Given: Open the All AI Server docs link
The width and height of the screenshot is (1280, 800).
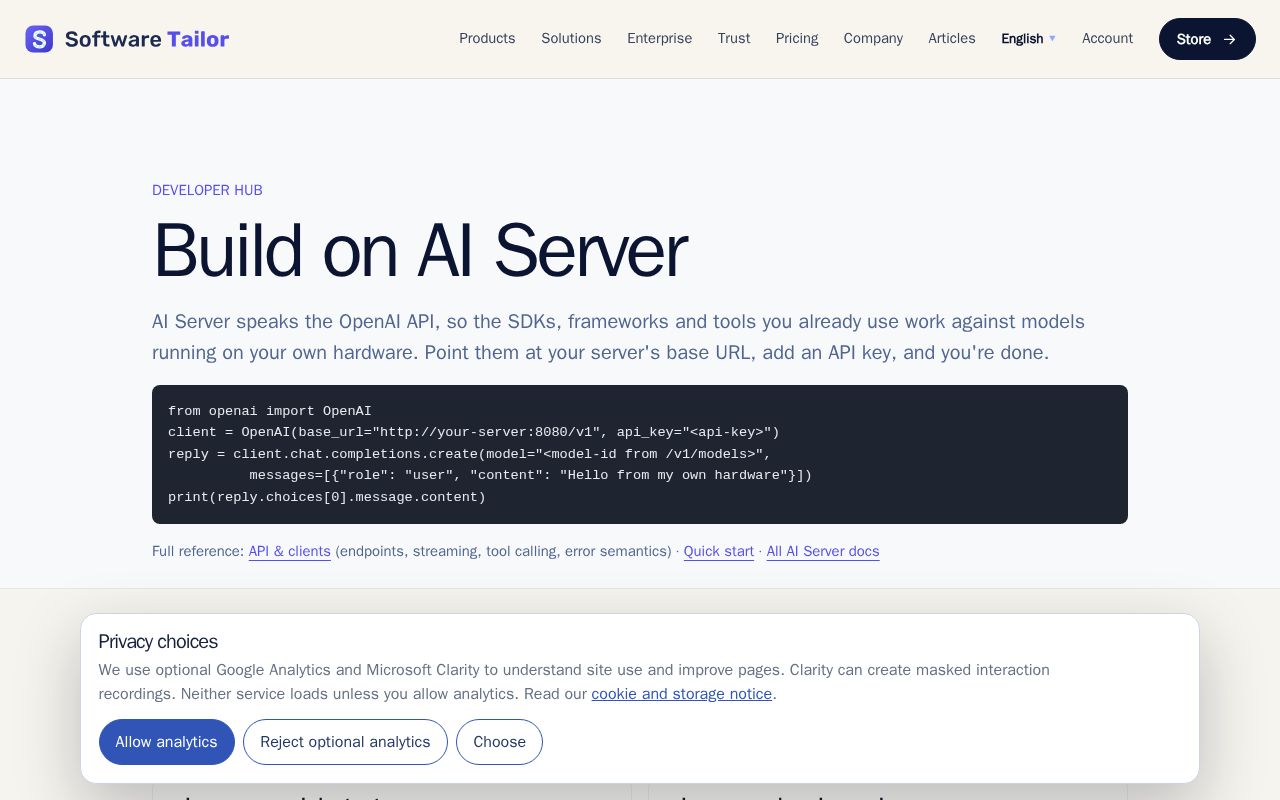Looking at the screenshot, I should 823,551.
